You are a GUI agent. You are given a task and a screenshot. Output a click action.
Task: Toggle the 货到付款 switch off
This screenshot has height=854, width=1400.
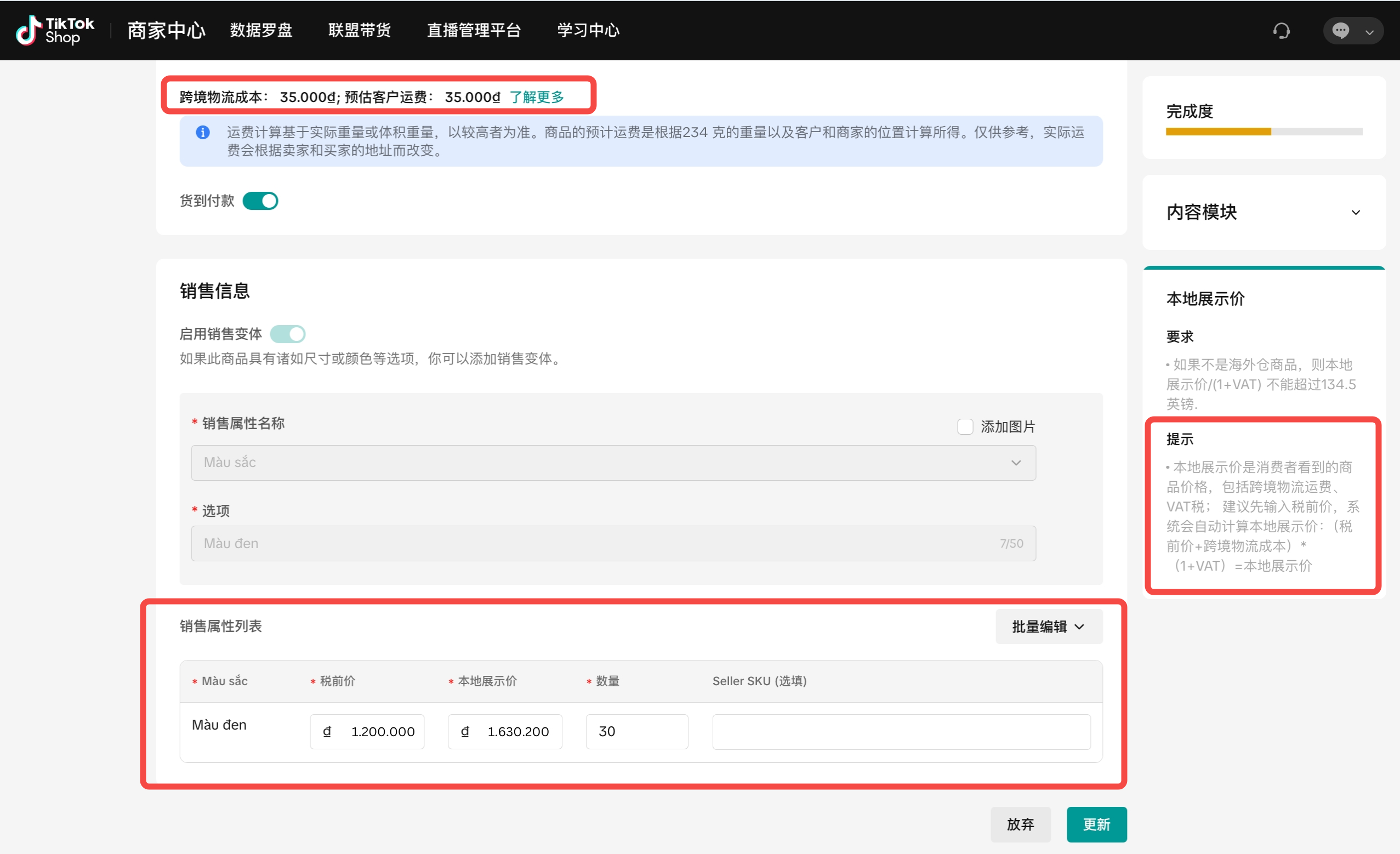[x=260, y=201]
